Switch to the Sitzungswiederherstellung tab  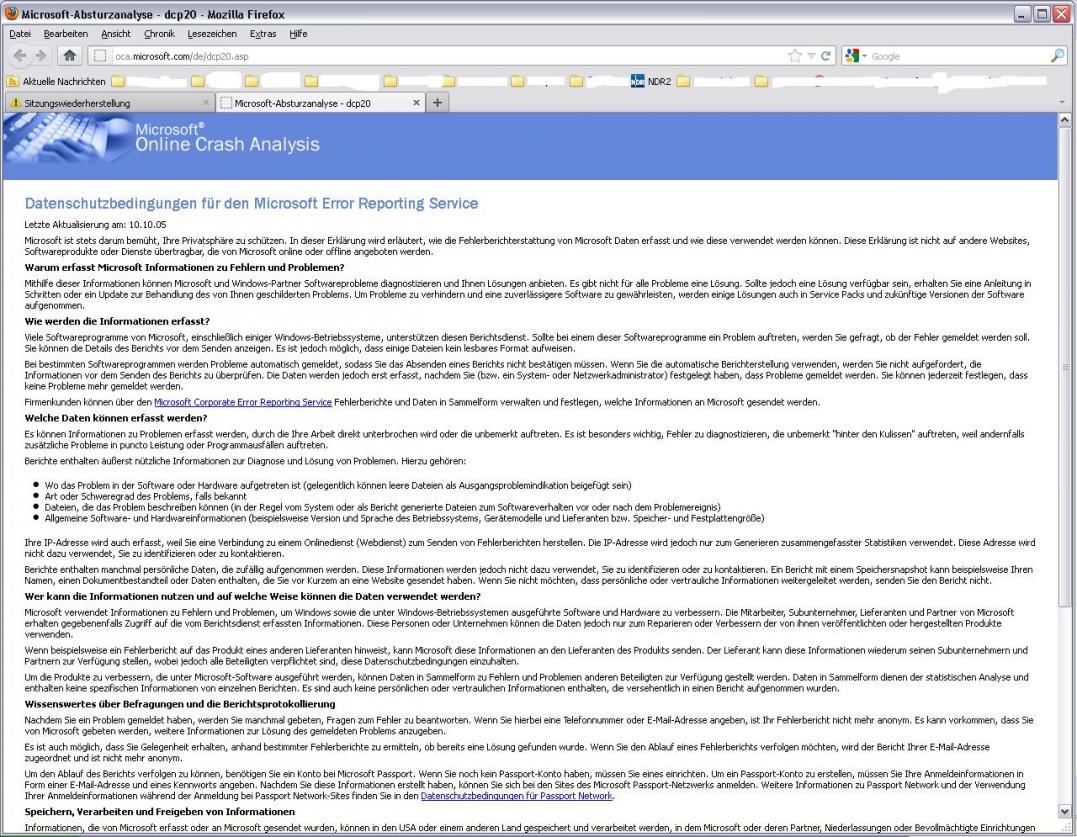coord(109,103)
